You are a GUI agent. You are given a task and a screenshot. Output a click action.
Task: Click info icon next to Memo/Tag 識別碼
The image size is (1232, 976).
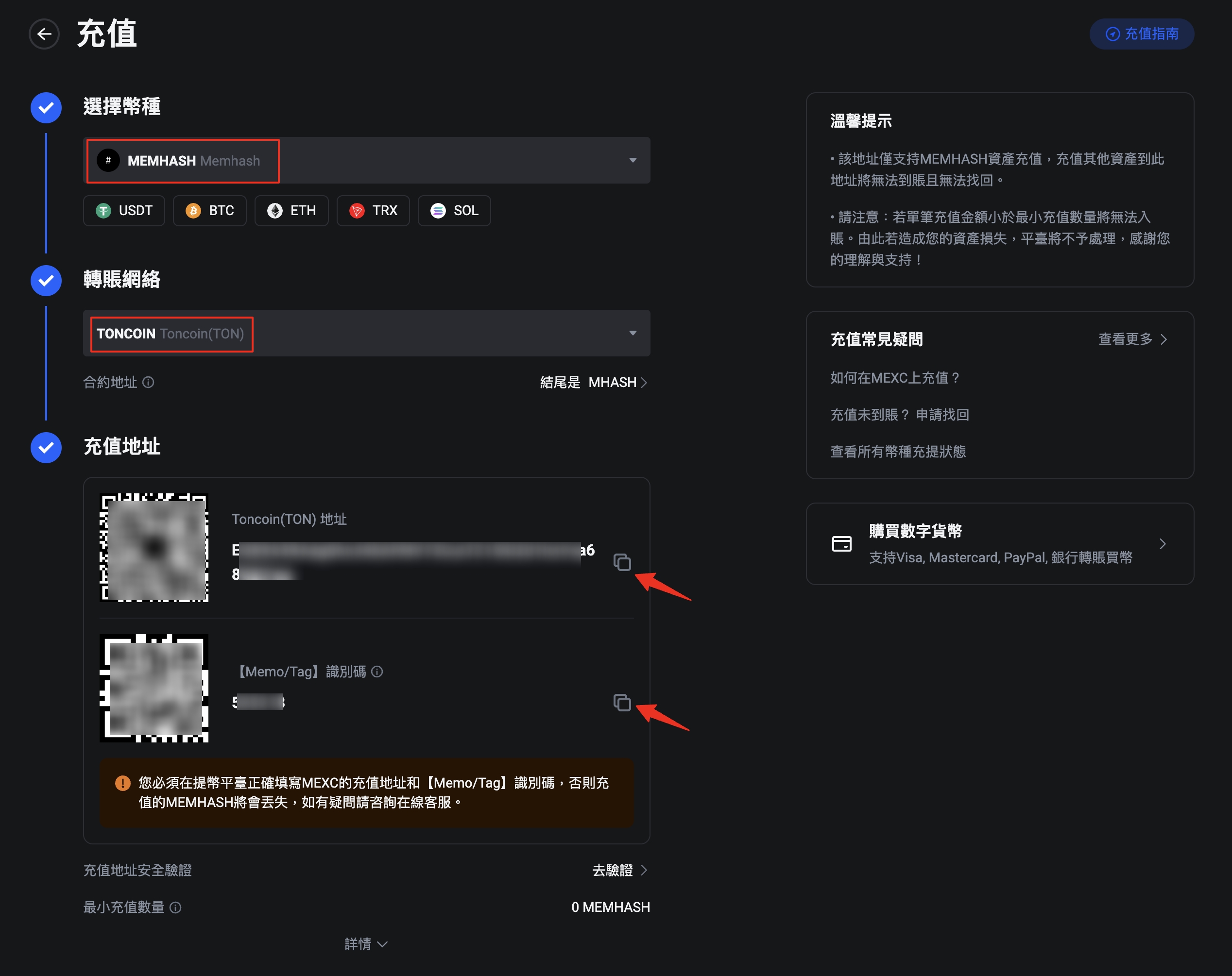377,672
